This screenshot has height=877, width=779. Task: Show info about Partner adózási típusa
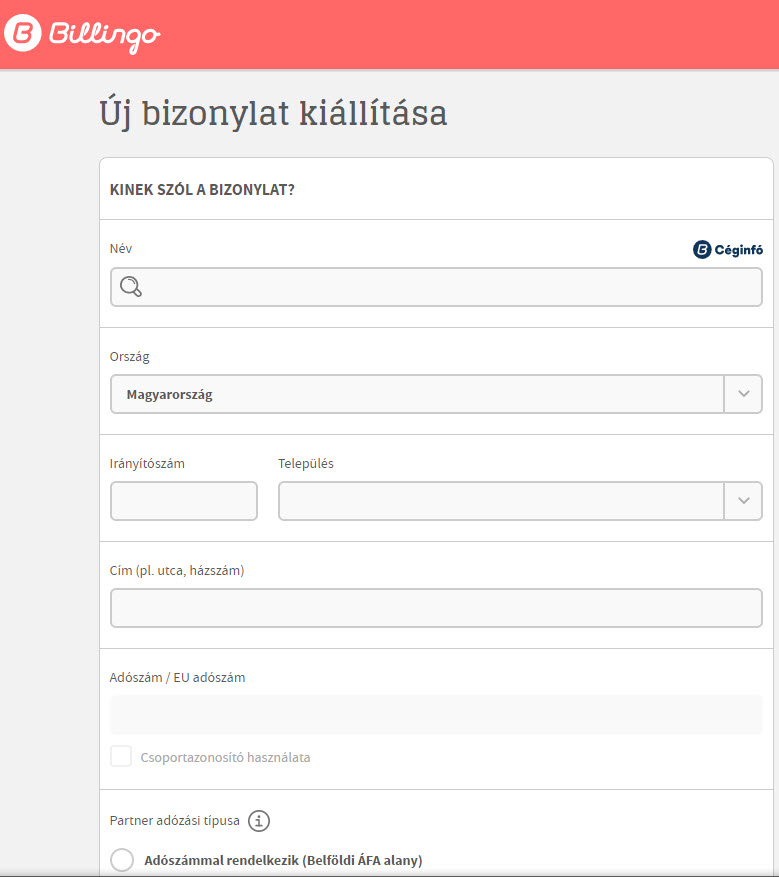pos(259,821)
